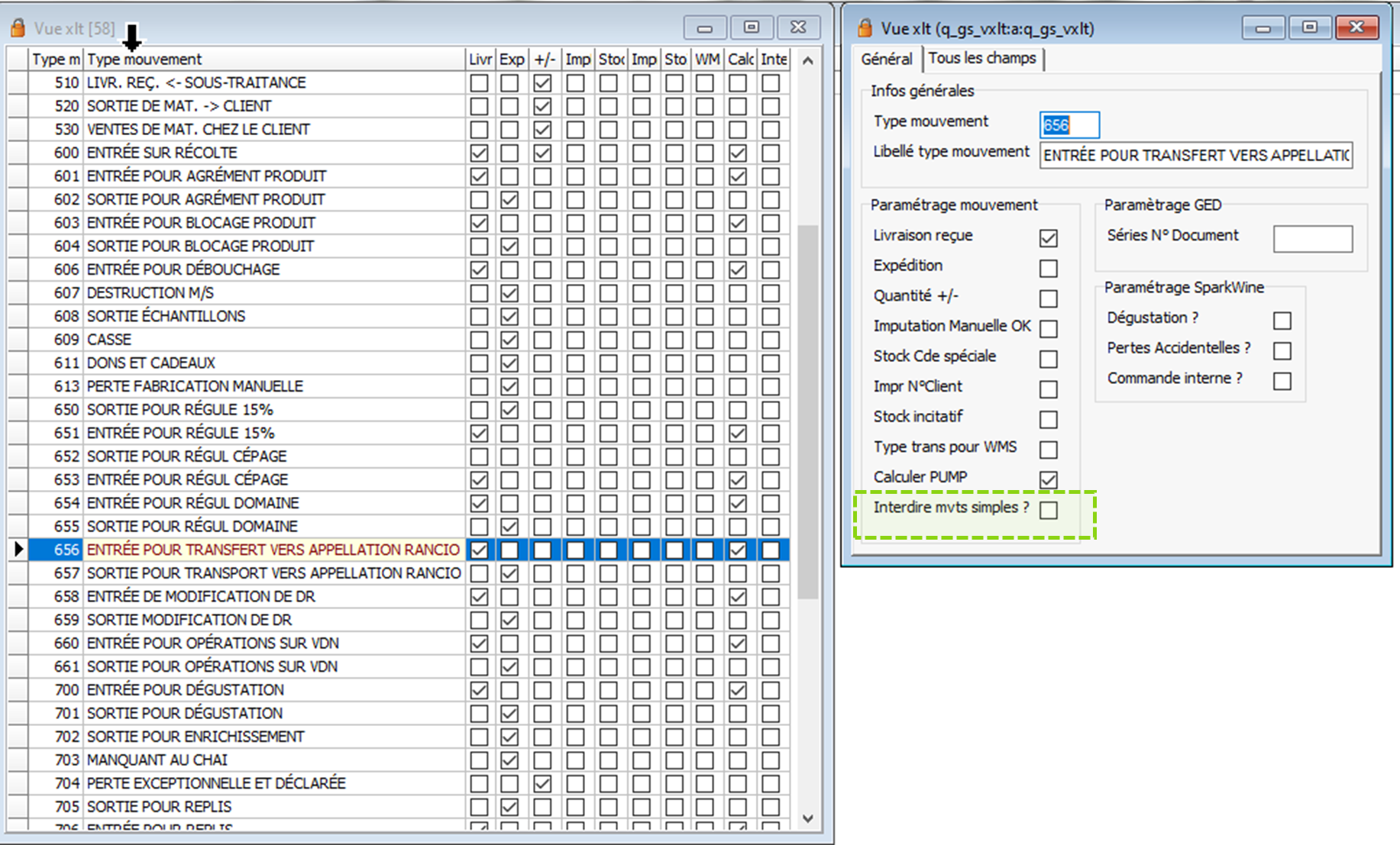Enable the Interdire mvts simples checkbox
Screen dimensions: 1400x845
(1049, 510)
